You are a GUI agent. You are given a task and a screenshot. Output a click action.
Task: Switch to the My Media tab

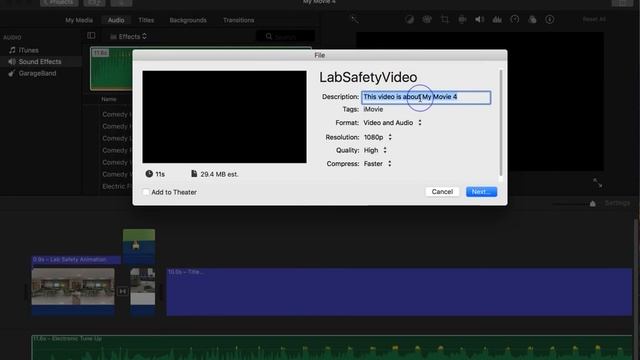pyautogui.click(x=79, y=20)
